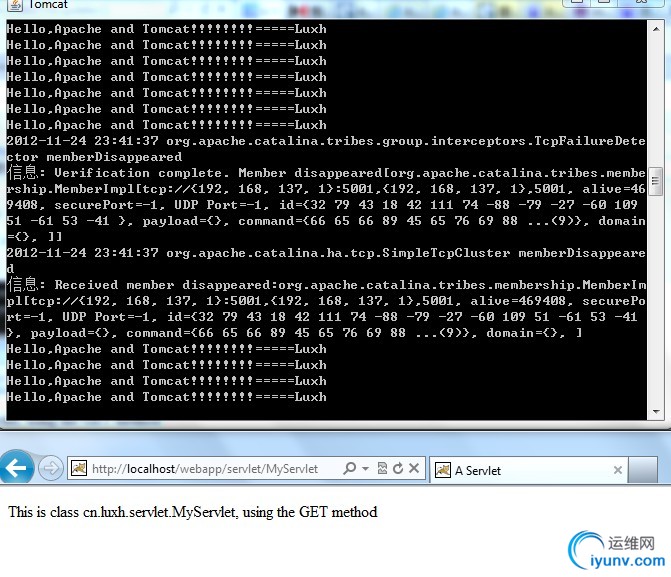Click the Java icon in the Tomcat title bar
Image resolution: width=671 pixels, height=577 pixels.
coord(15,5)
